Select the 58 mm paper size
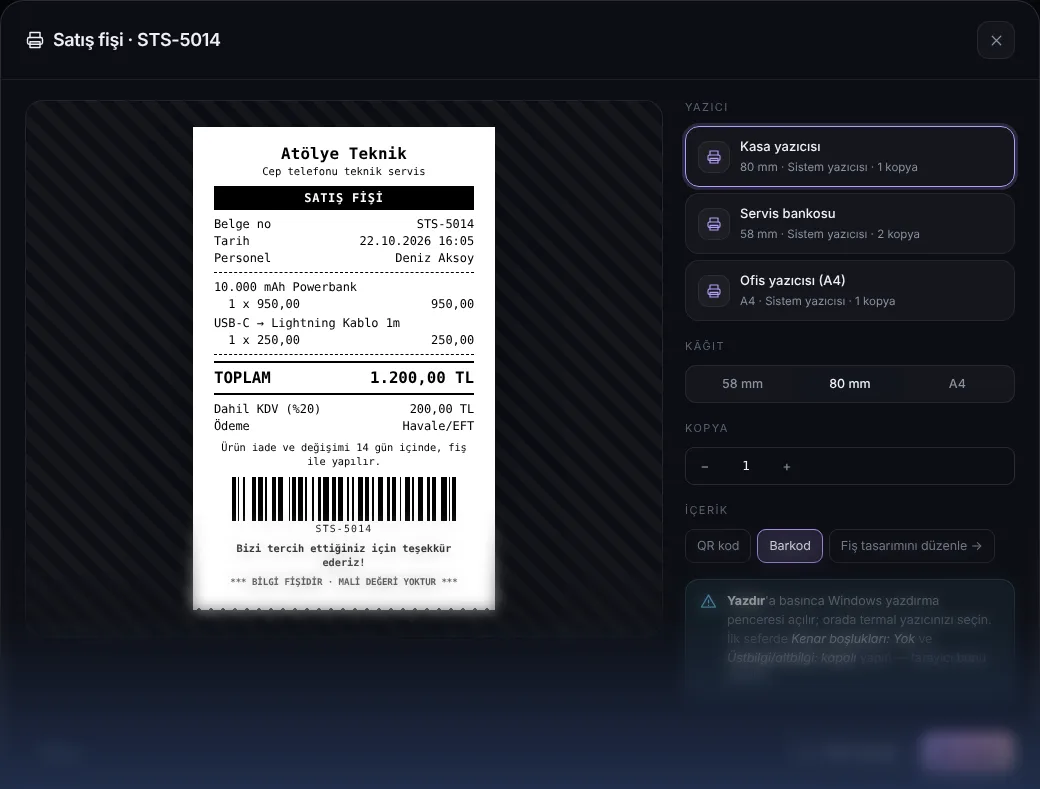This screenshot has height=789, width=1040. point(742,384)
